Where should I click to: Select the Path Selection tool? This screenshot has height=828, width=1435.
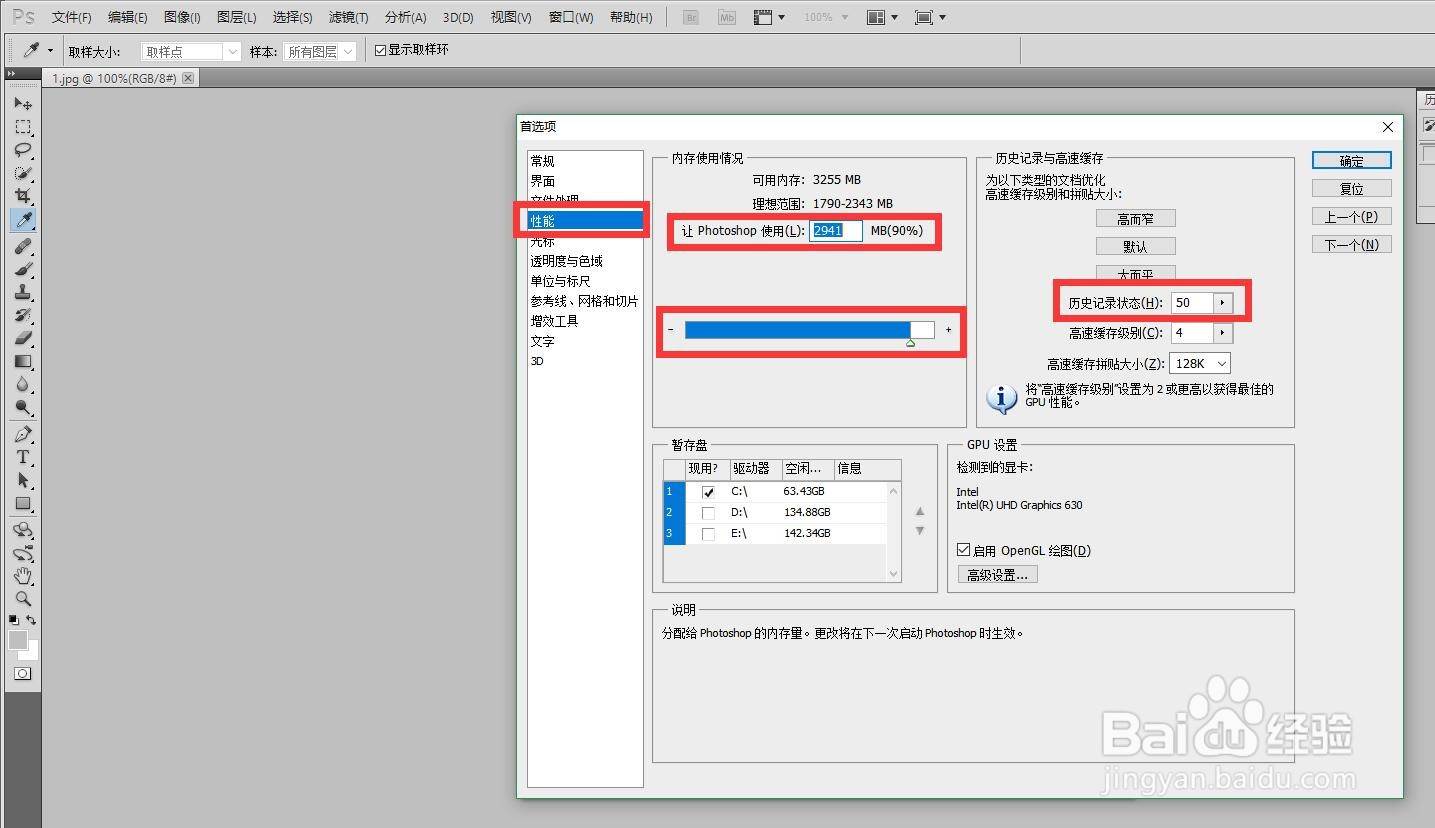[22, 481]
